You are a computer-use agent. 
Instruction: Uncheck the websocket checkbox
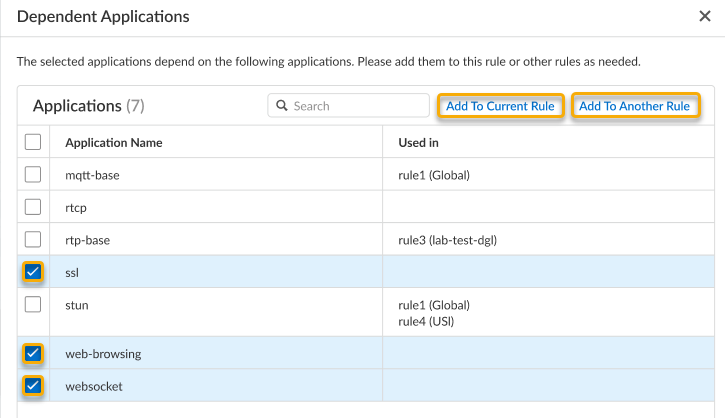click(x=33, y=386)
